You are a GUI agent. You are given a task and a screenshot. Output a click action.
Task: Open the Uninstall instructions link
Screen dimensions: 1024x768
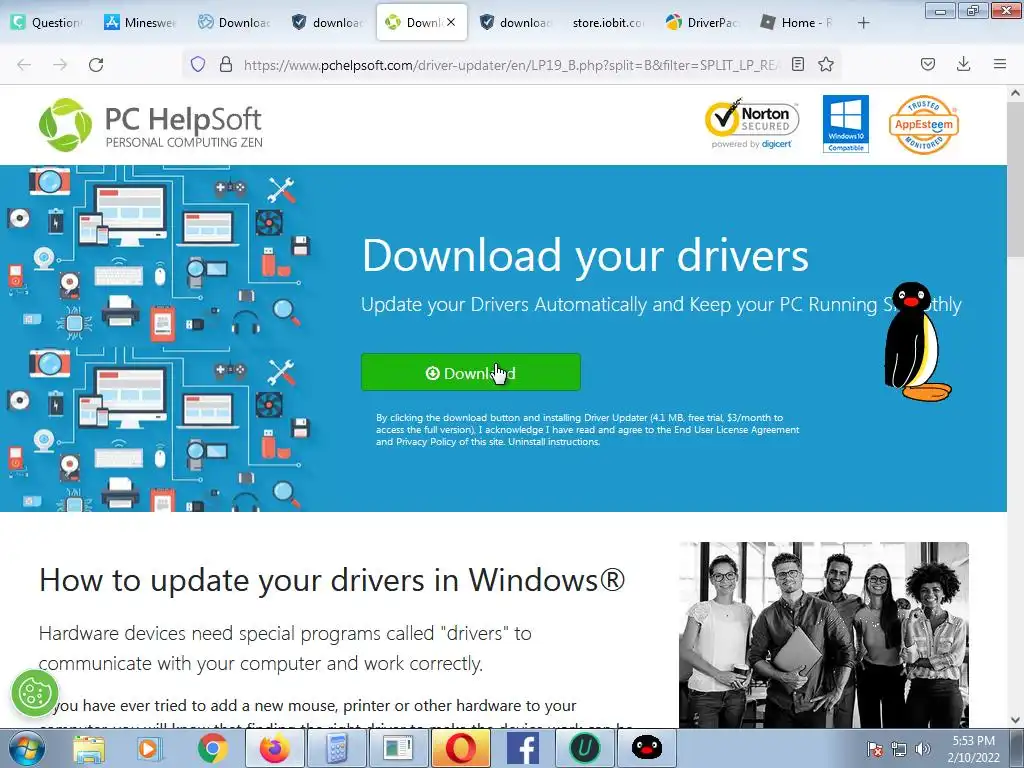553,441
